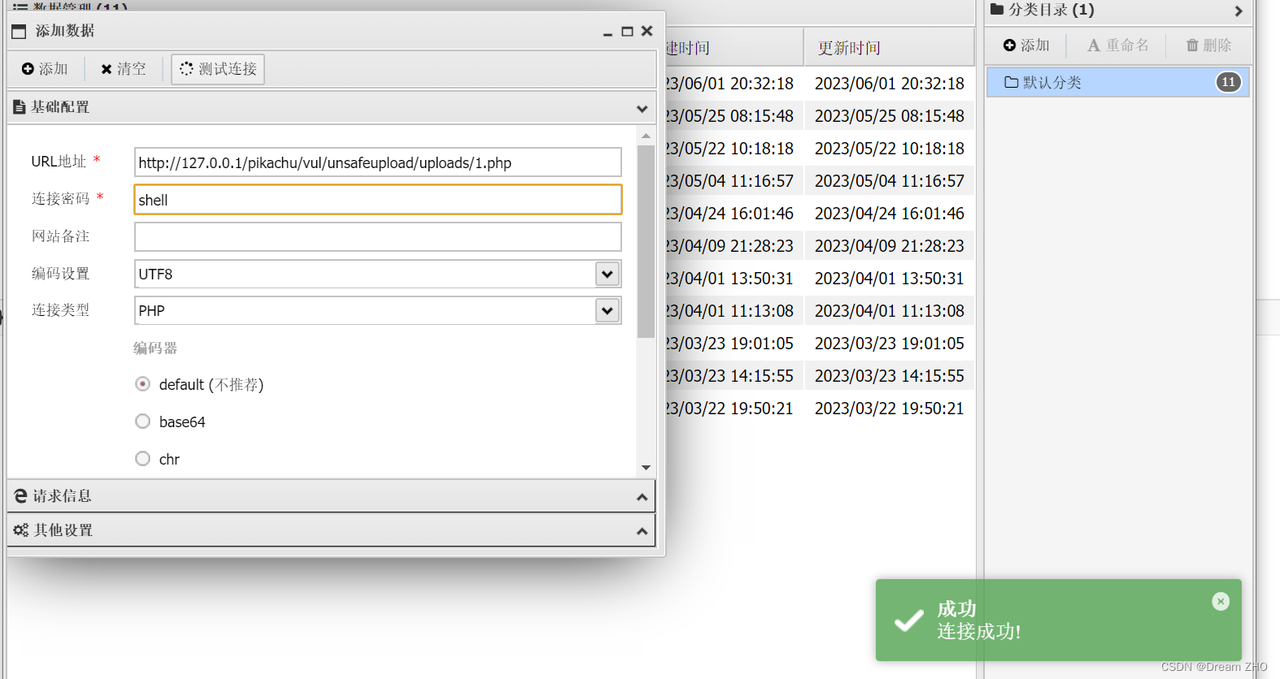Dismiss the 连接成功 success notification

tap(1220, 601)
